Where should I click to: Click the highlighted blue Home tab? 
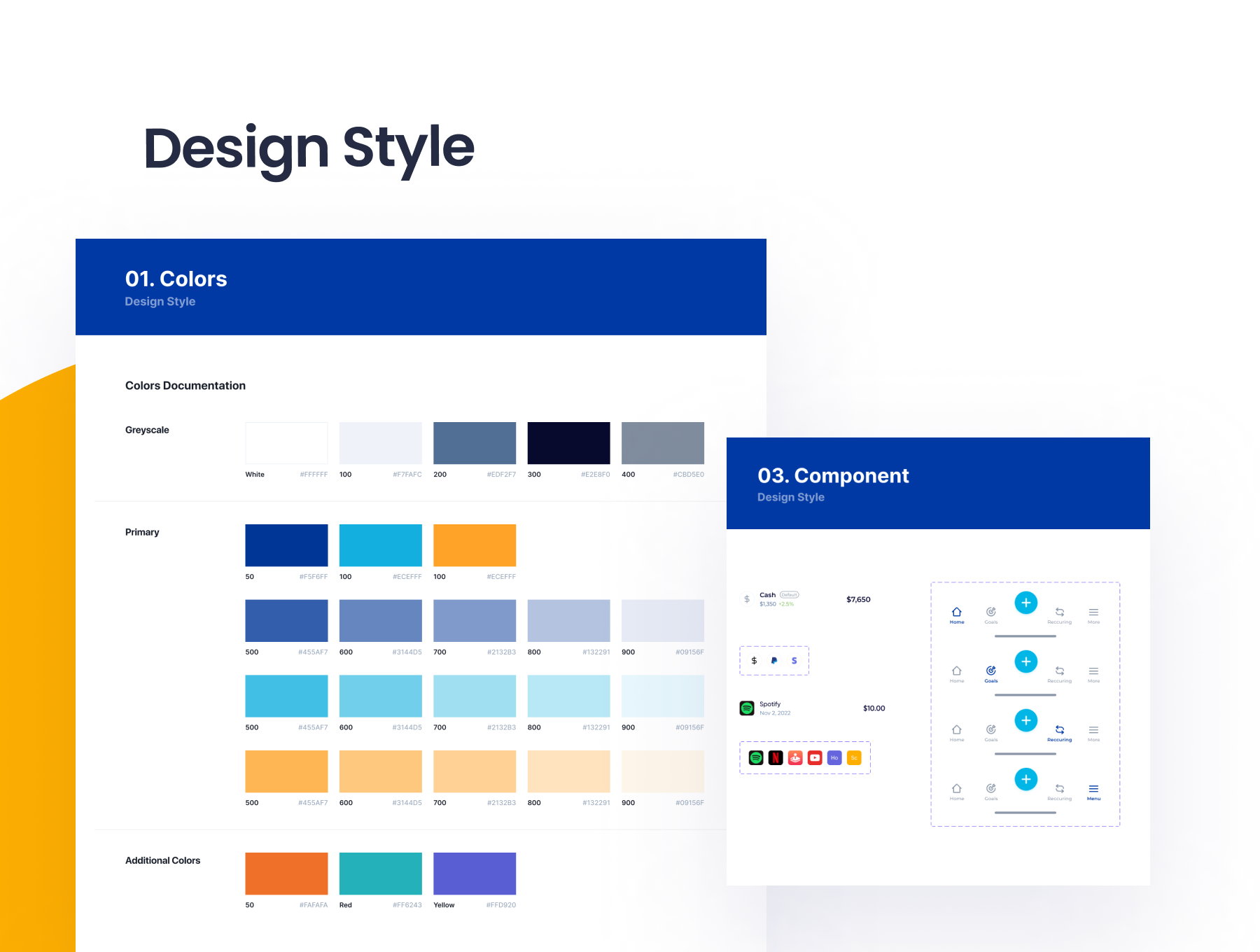coord(957,615)
